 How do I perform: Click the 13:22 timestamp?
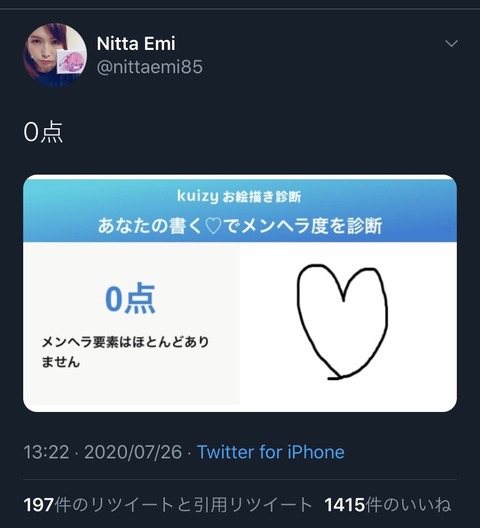[x=46, y=452]
